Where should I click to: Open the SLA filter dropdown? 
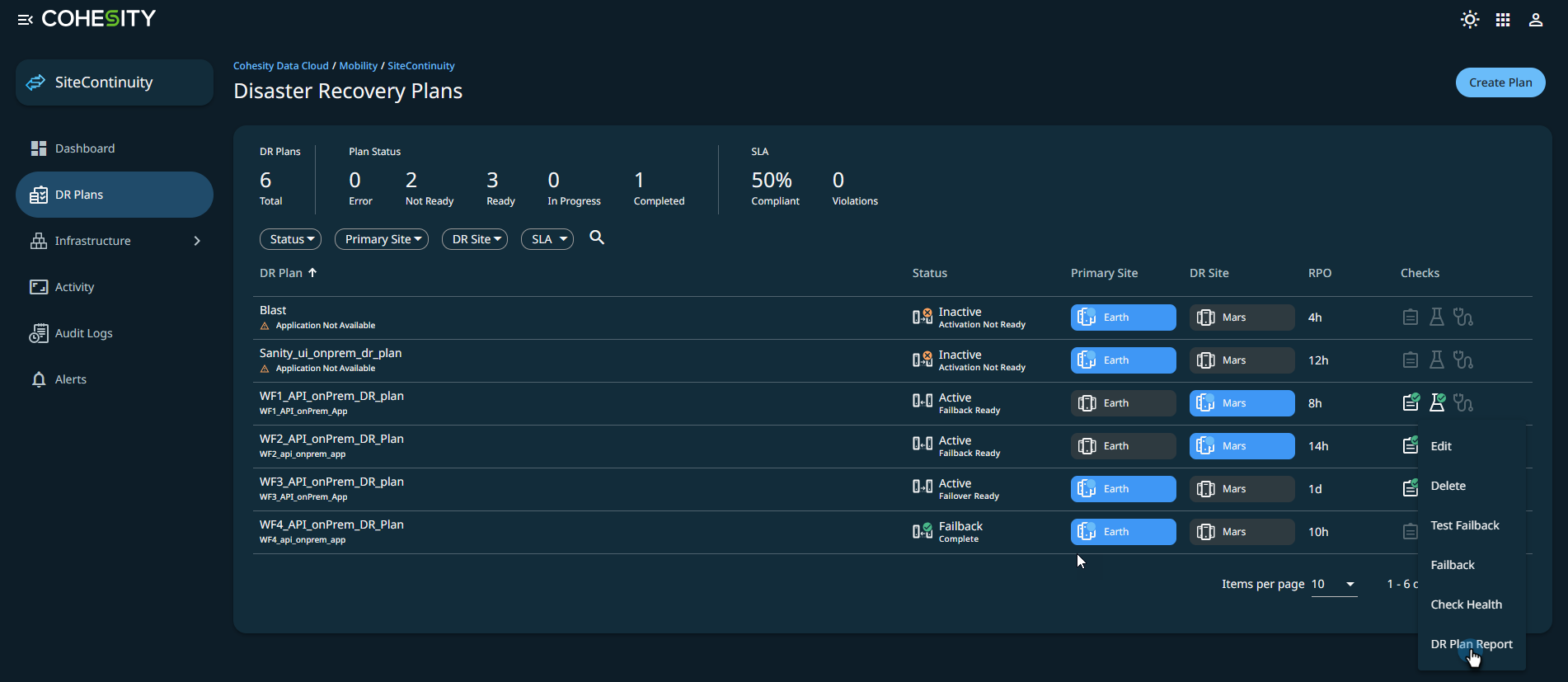(547, 239)
